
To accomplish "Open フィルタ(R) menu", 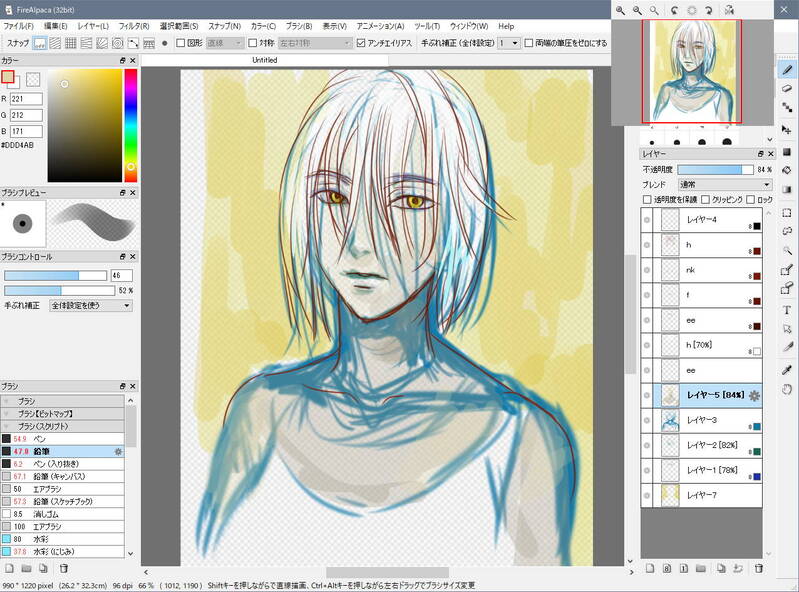I will 134,26.
